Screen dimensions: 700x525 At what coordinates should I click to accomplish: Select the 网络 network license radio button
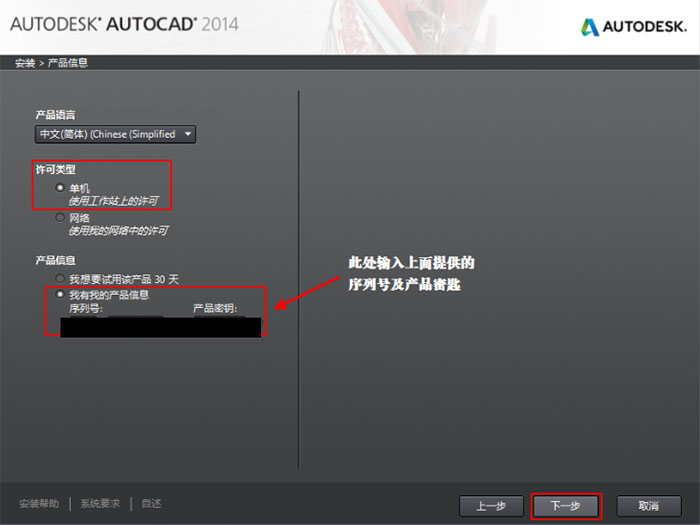click(60, 217)
